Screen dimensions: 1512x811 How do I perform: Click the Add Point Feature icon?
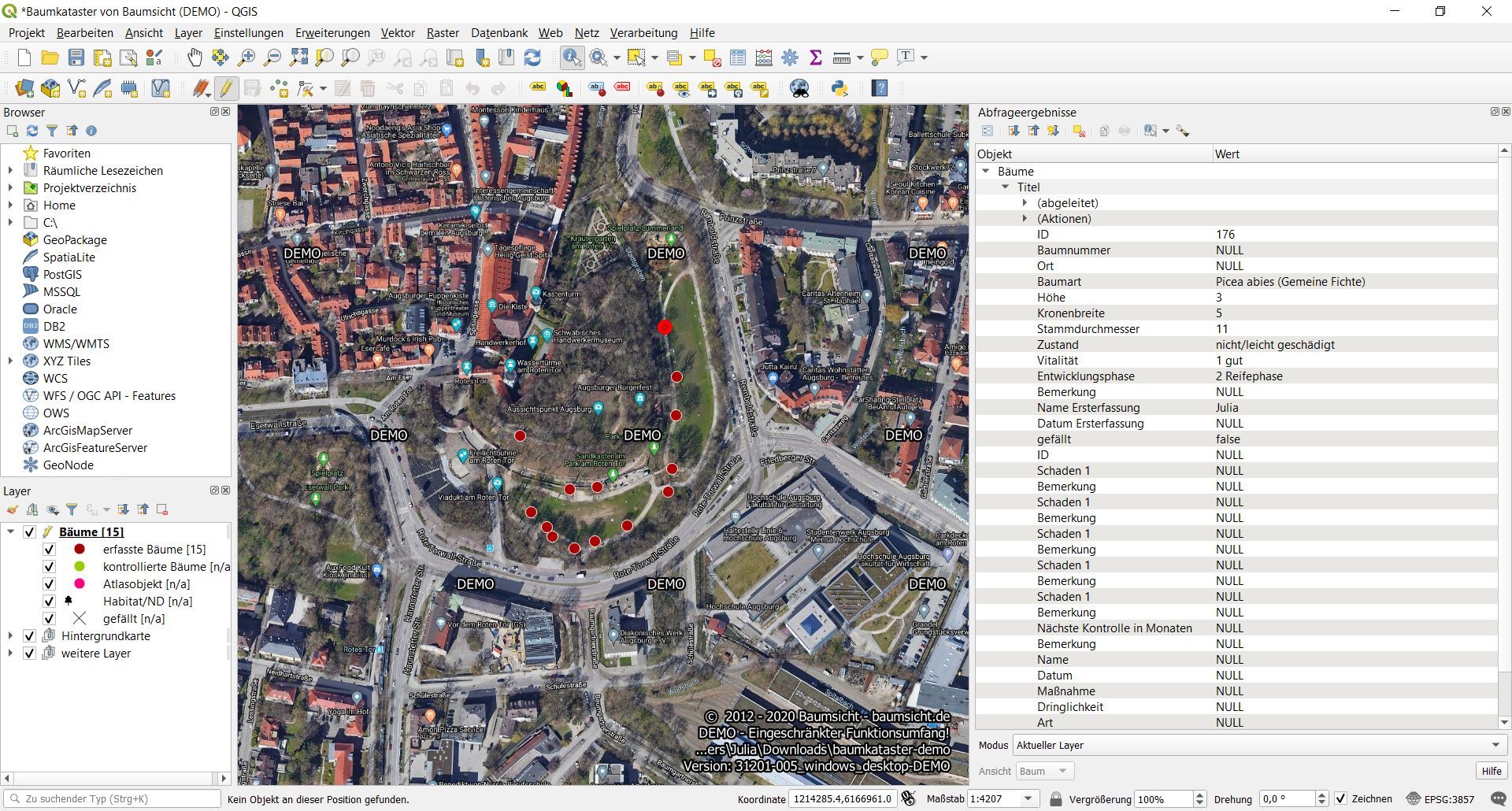coord(279,88)
